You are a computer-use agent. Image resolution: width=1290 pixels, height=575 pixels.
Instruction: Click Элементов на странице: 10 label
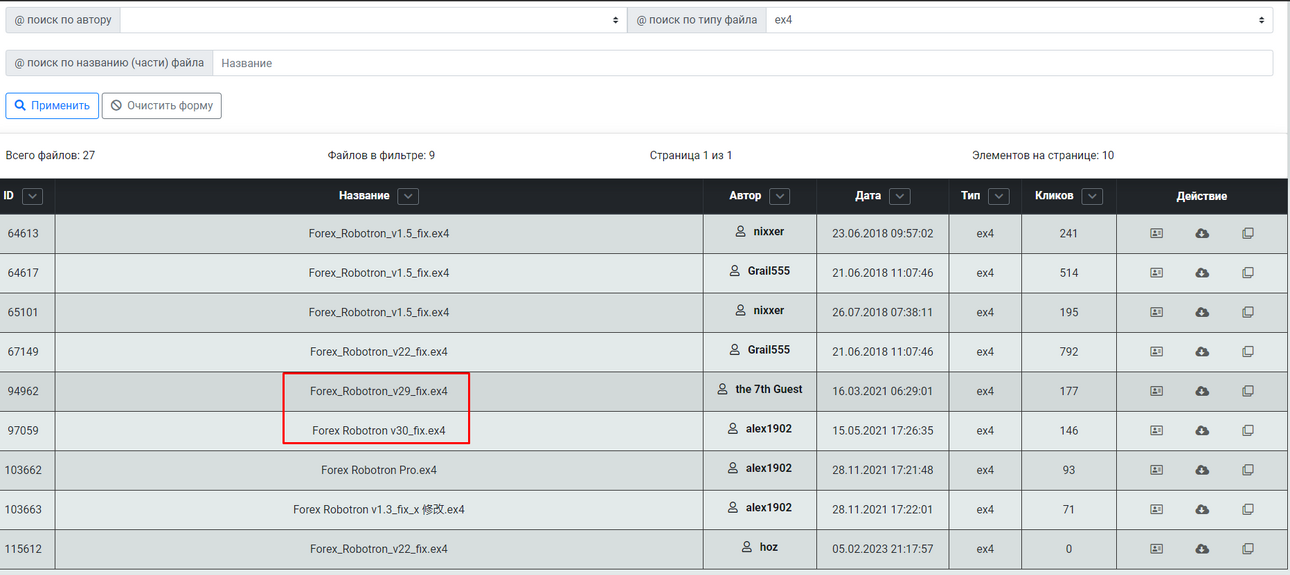1043,156
